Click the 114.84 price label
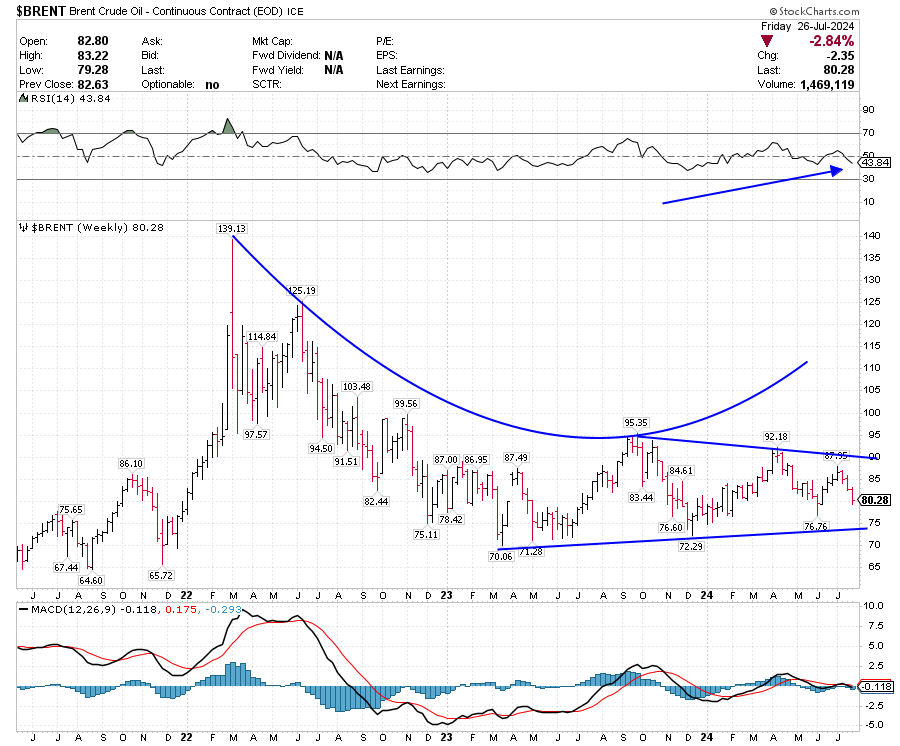Image resolution: width=900 pixels, height=746 pixels. pyautogui.click(x=262, y=337)
